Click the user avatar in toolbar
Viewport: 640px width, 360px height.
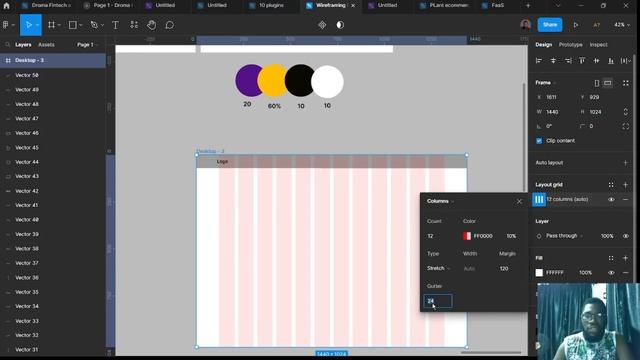point(526,24)
